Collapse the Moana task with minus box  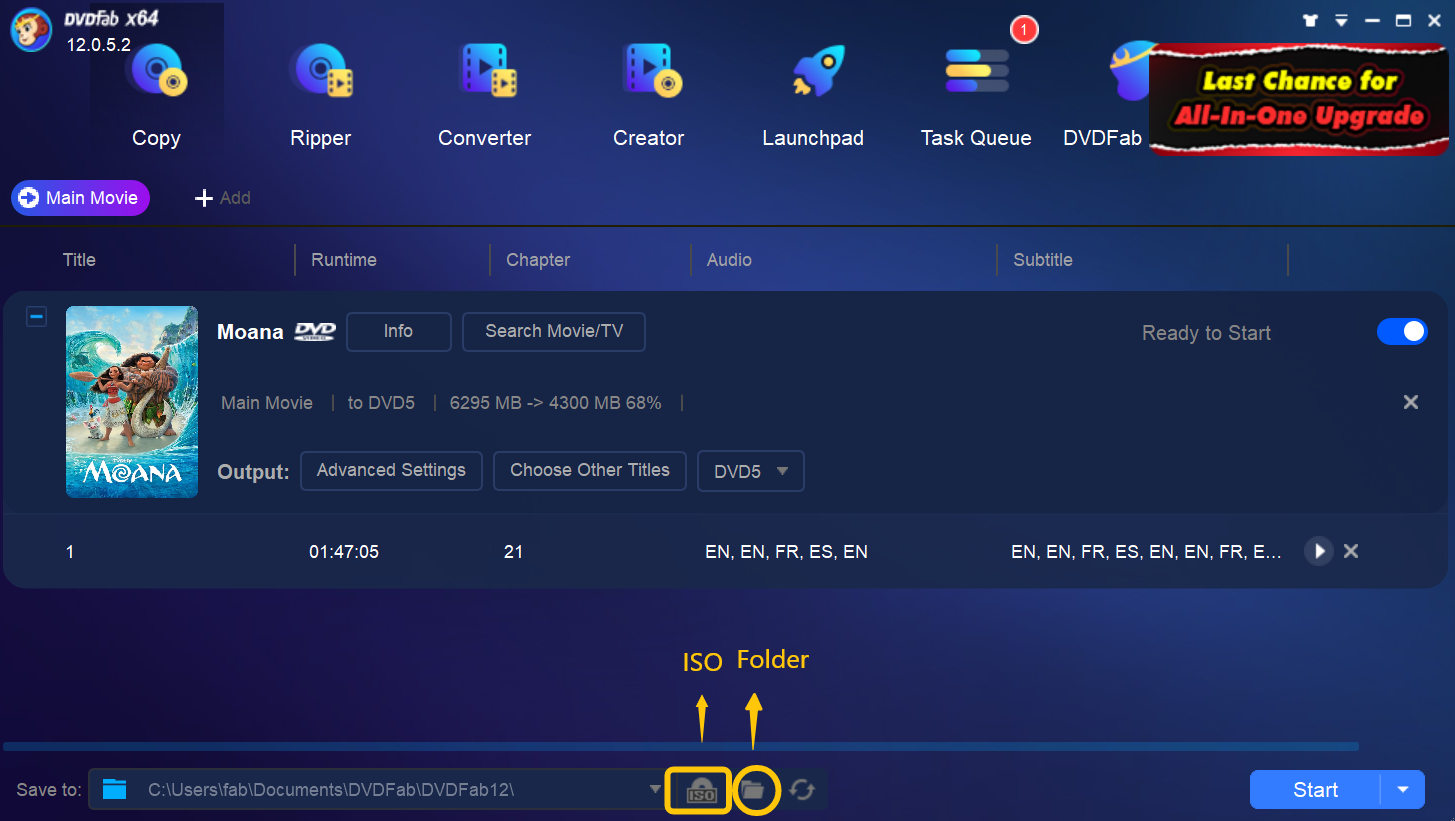pos(36,317)
